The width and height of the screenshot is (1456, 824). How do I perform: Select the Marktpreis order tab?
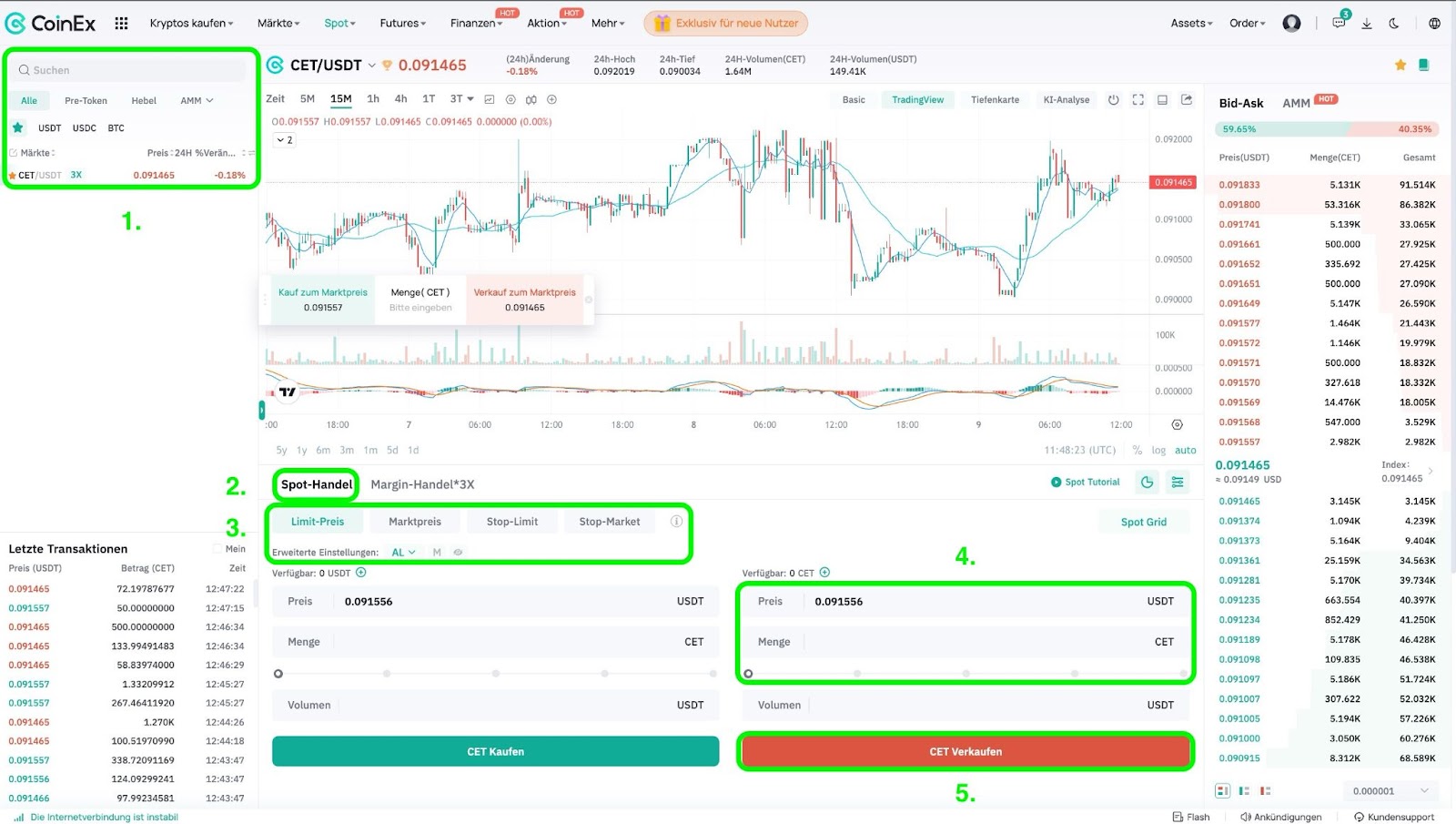(415, 522)
